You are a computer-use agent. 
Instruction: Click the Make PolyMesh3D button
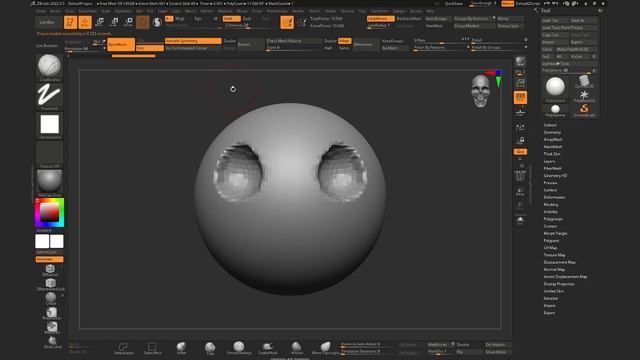[576, 49]
